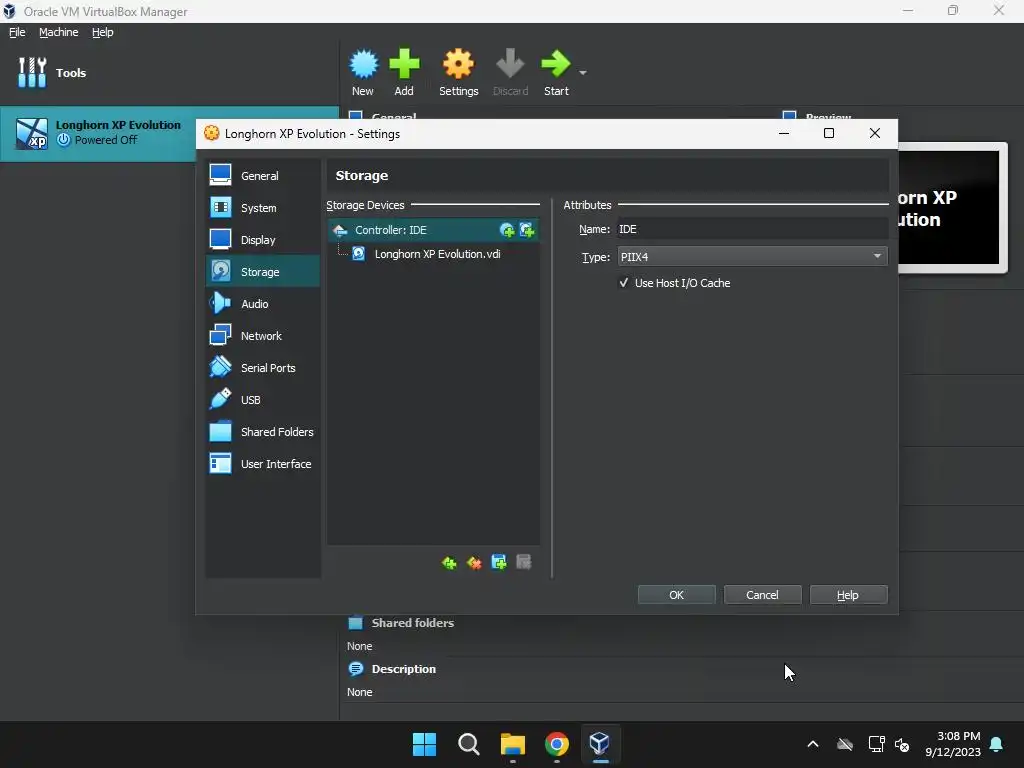Select Serial Ports settings category
The width and height of the screenshot is (1024, 768).
tap(263, 368)
